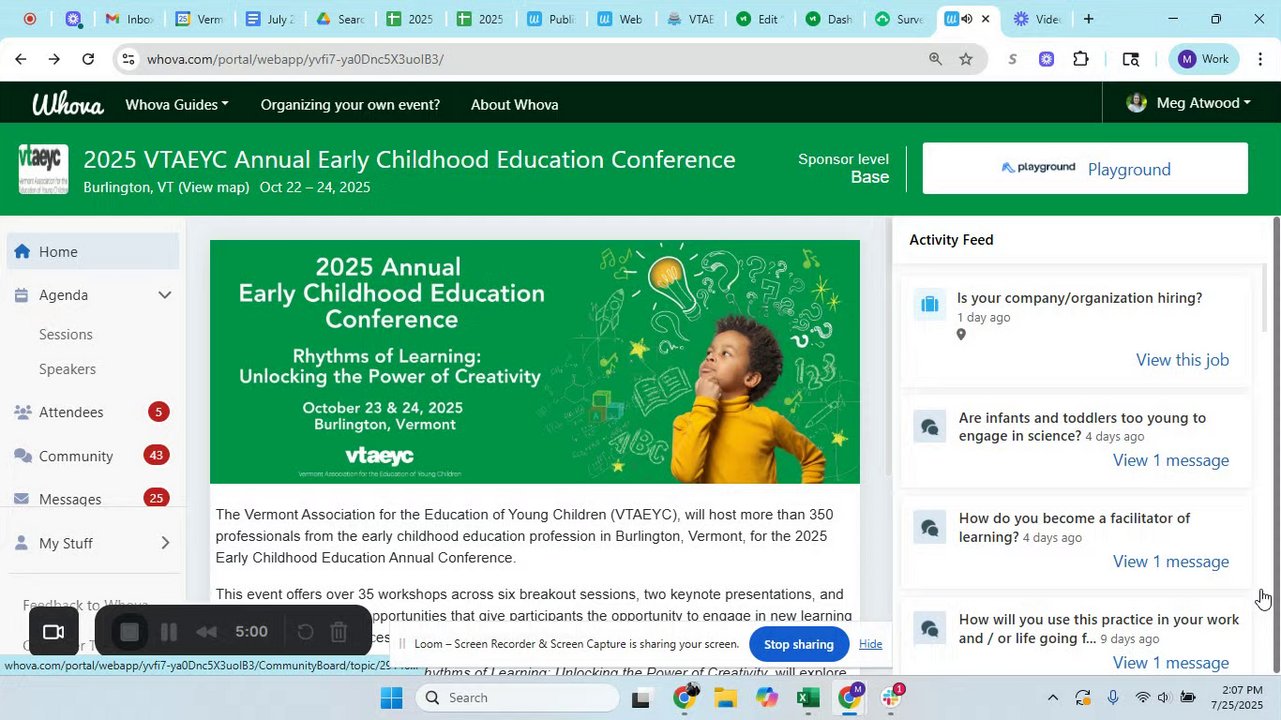
Task: Click the My Stuff person icon
Action: (x=21, y=543)
